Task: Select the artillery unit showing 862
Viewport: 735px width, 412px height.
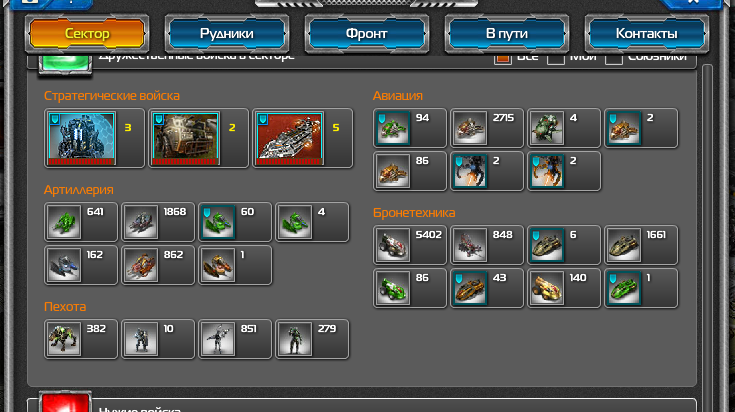Action: 158,265
